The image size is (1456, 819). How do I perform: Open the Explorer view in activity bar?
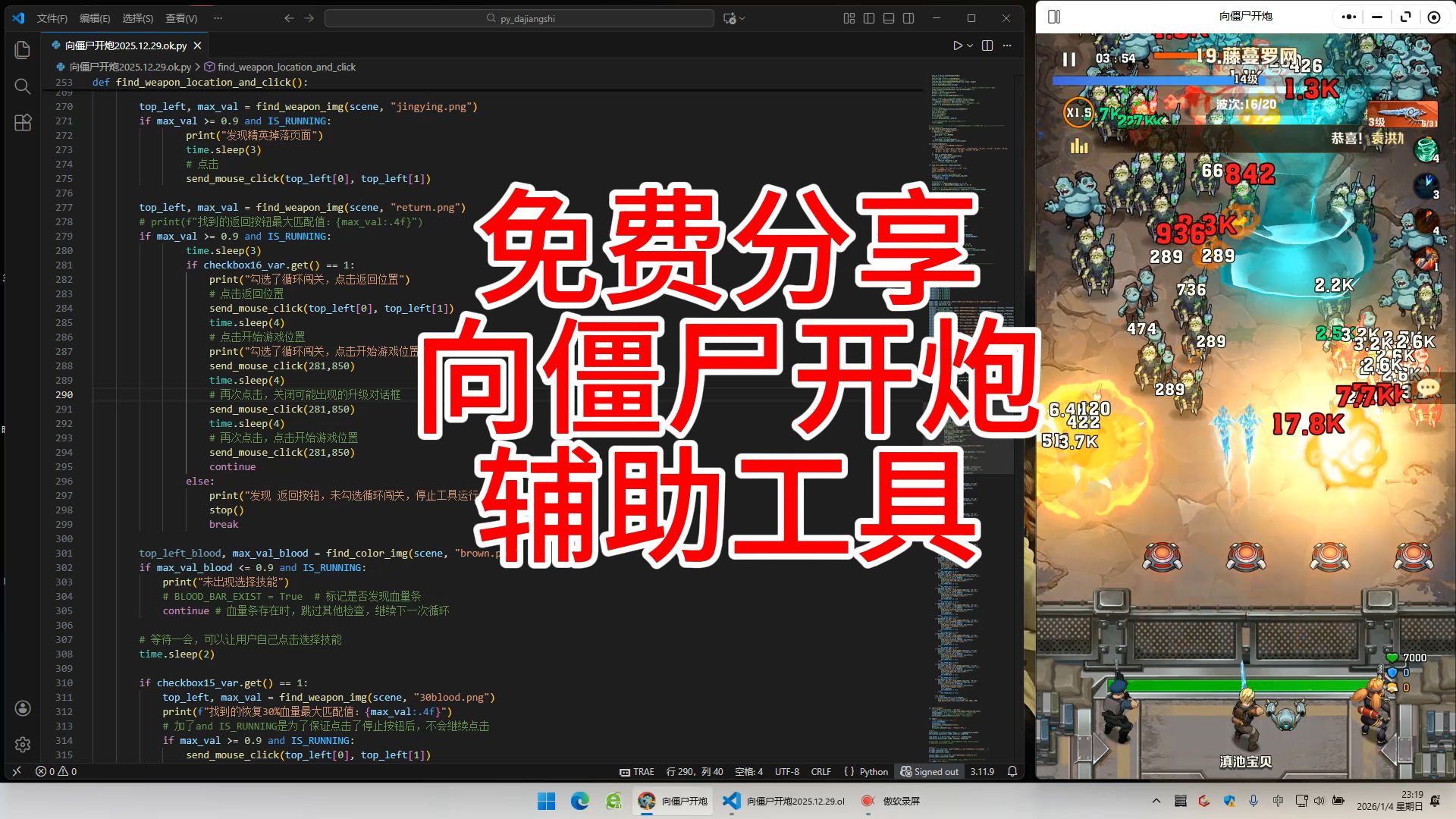coord(23,50)
